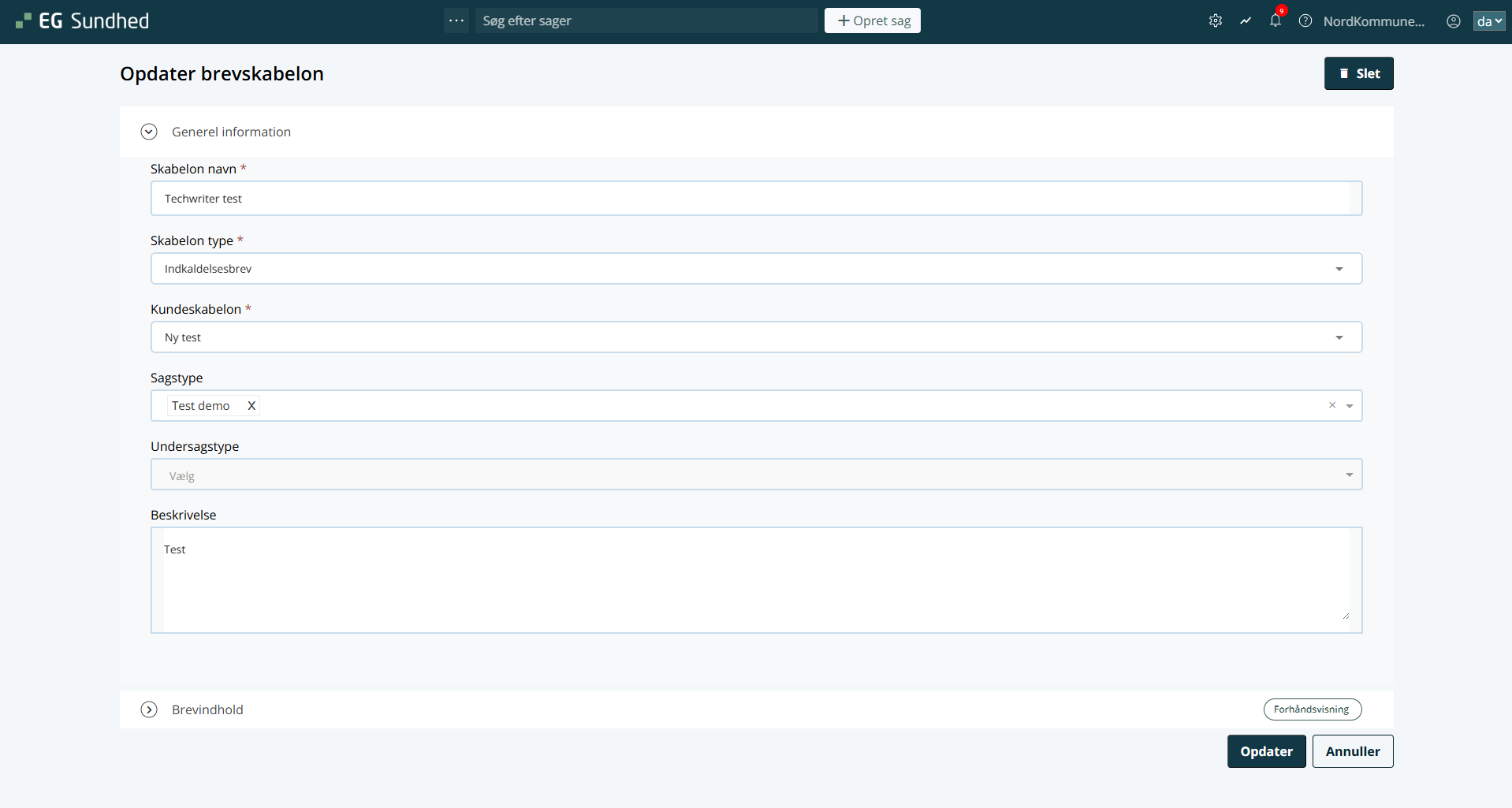Open the Skabelon type dropdown
This screenshot has height=808, width=1512.
click(755, 269)
